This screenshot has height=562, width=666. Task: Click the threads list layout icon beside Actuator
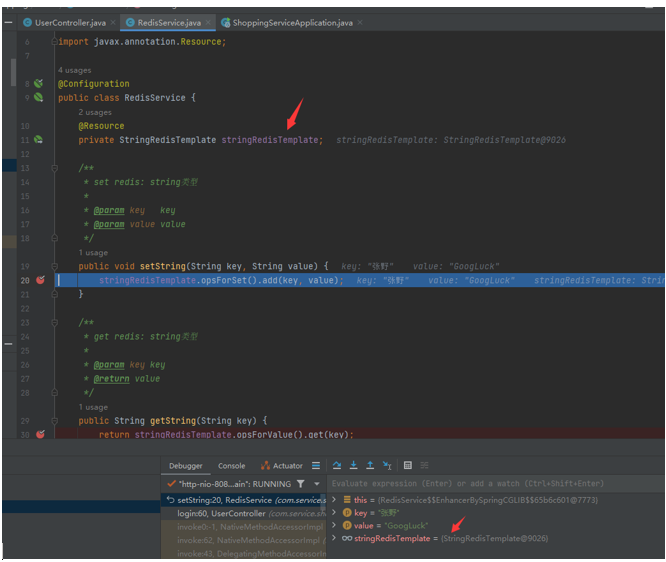pos(316,466)
